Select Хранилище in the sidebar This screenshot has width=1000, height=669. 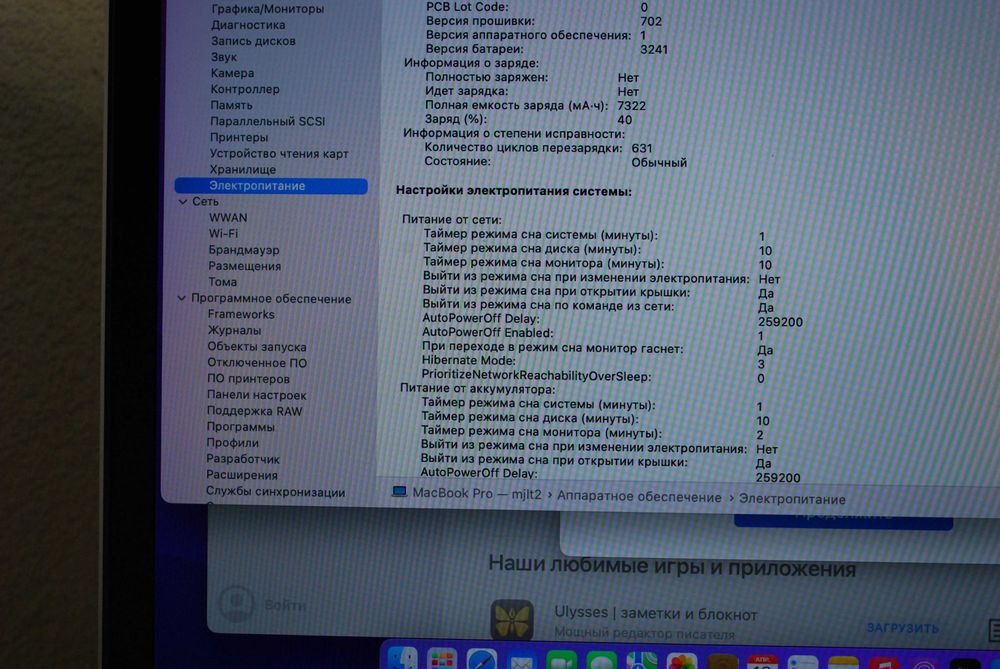(x=242, y=170)
